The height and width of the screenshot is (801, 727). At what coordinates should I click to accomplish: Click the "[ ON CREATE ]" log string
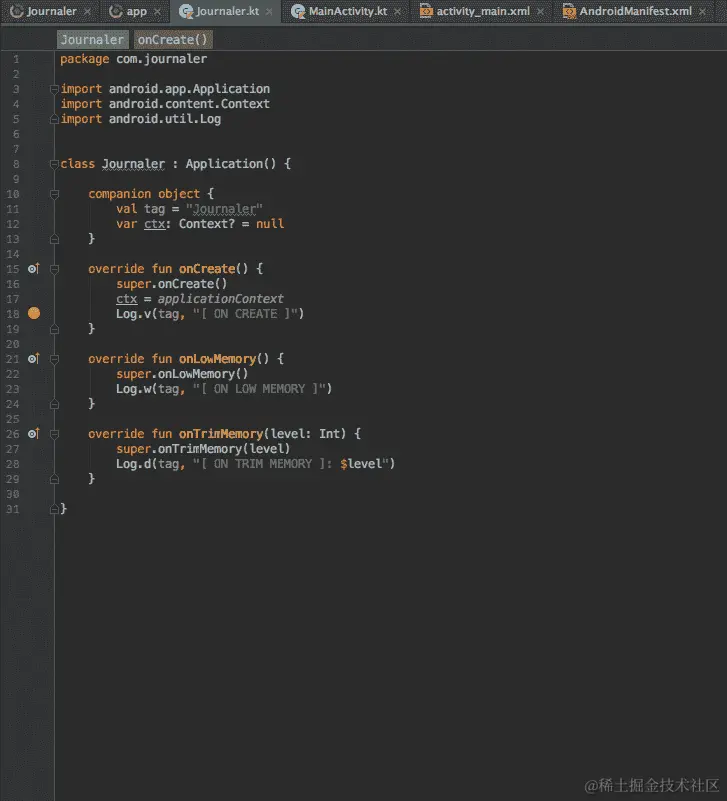[x=245, y=314]
